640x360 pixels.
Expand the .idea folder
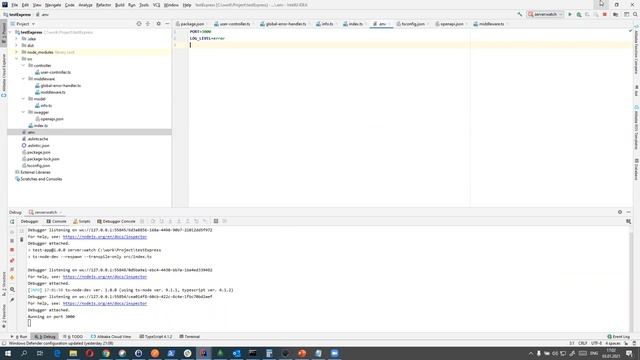[17, 39]
